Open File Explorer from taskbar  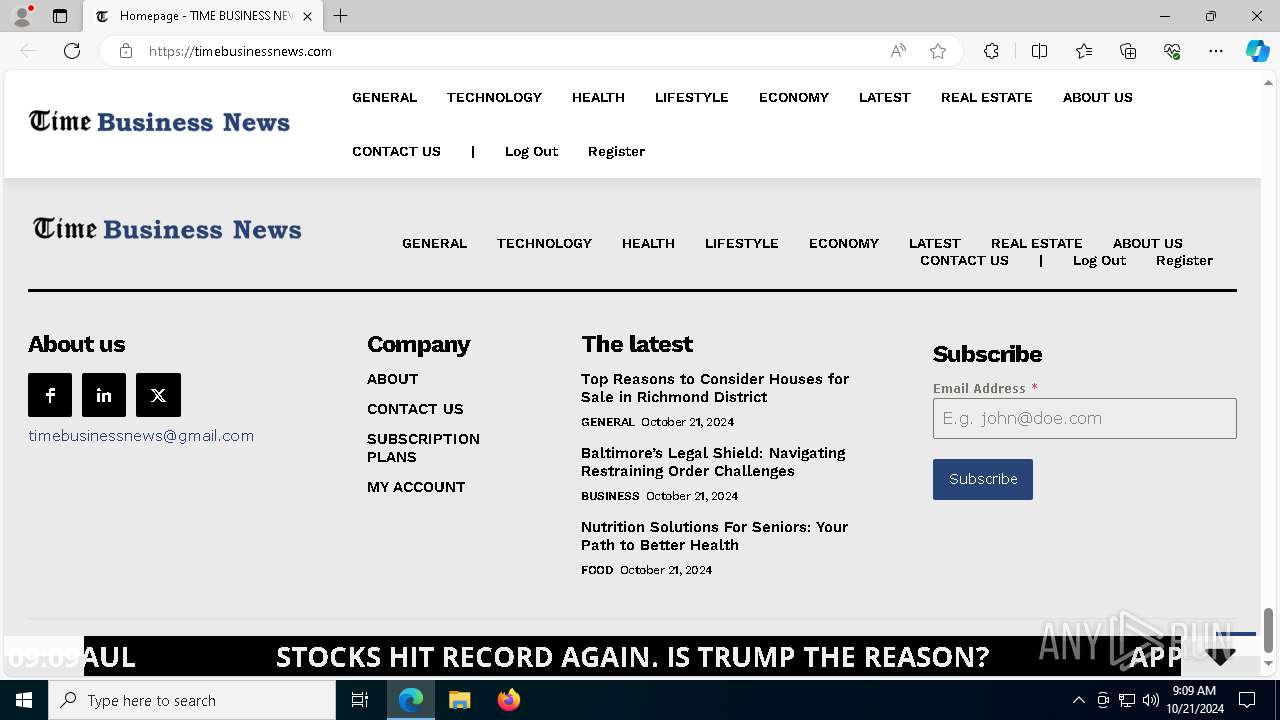460,700
